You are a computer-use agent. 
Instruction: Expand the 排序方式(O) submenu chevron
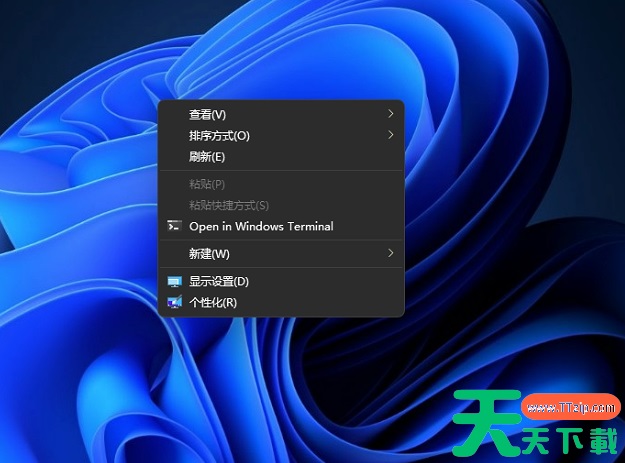coord(391,135)
